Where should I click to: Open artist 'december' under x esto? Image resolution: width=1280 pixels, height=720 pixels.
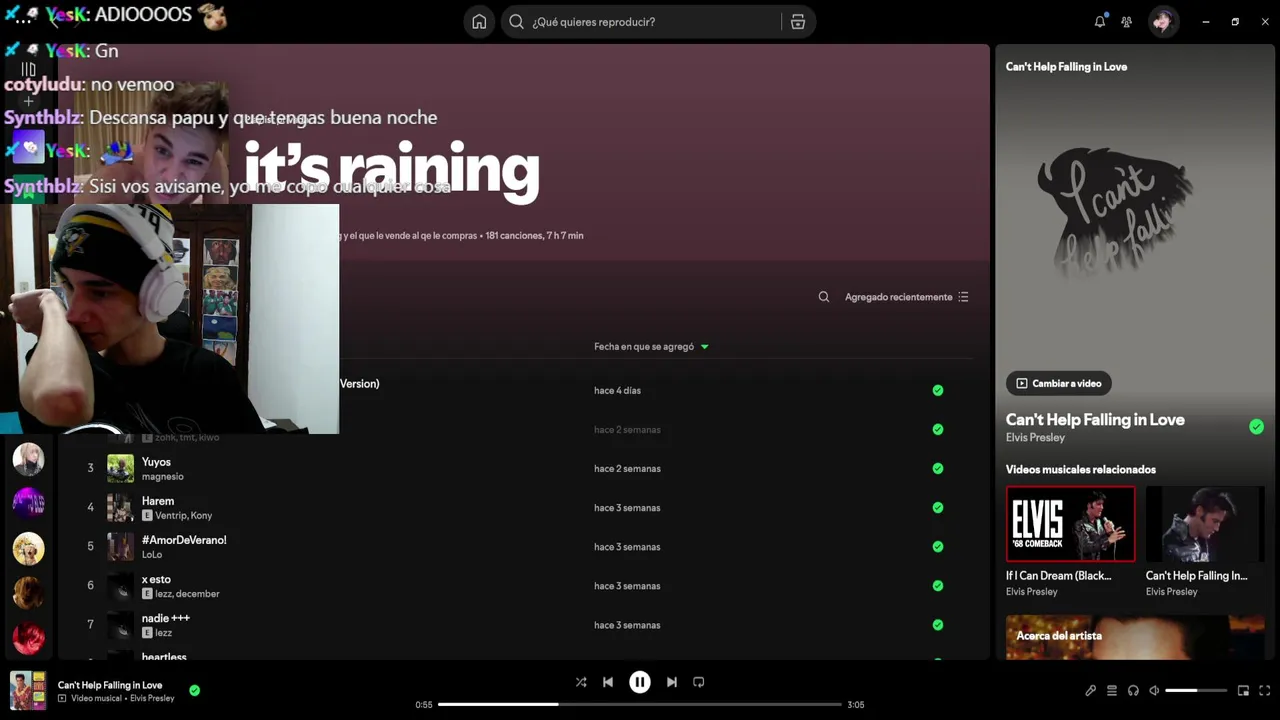coord(198,594)
